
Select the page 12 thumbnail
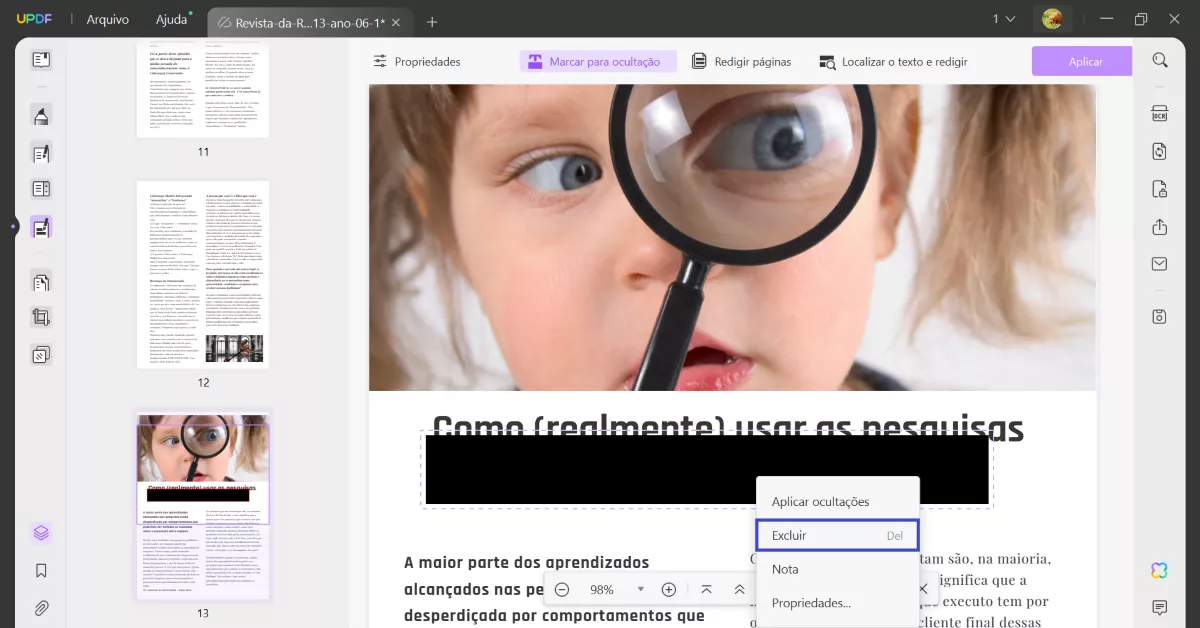203,274
